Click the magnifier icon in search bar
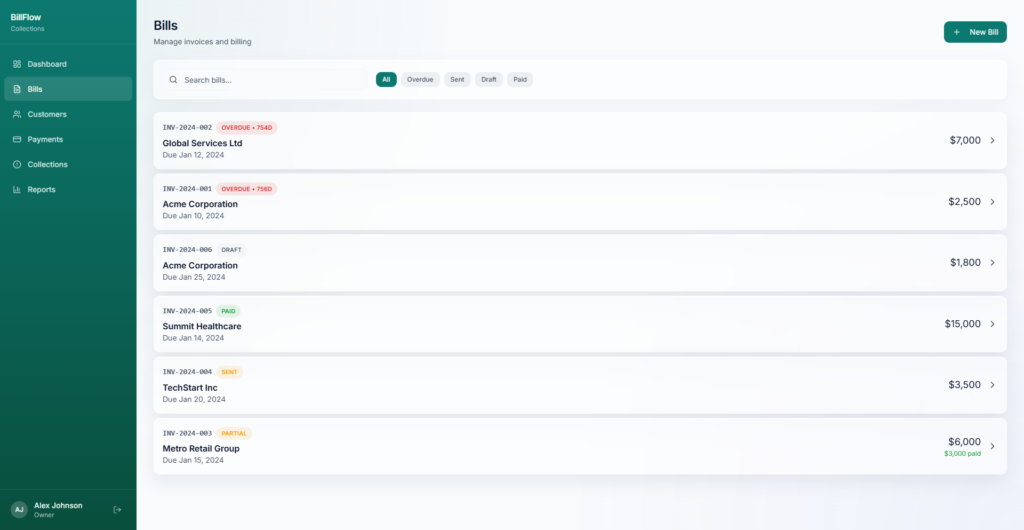 tap(173, 80)
